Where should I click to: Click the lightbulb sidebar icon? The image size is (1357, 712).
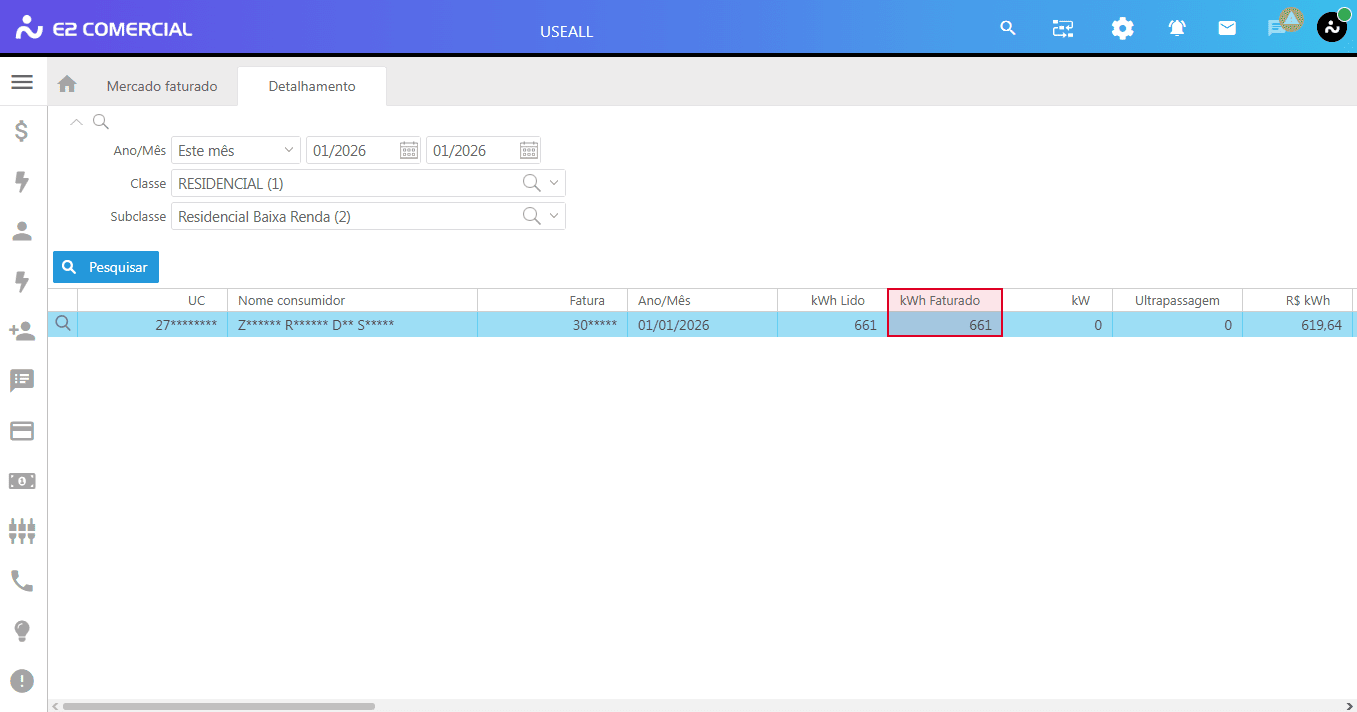click(x=22, y=631)
